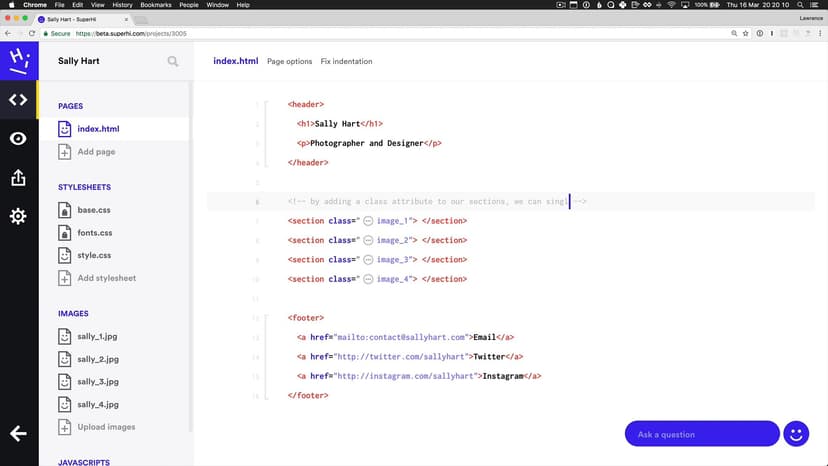Click the back arrow in left sidebar

18,433
